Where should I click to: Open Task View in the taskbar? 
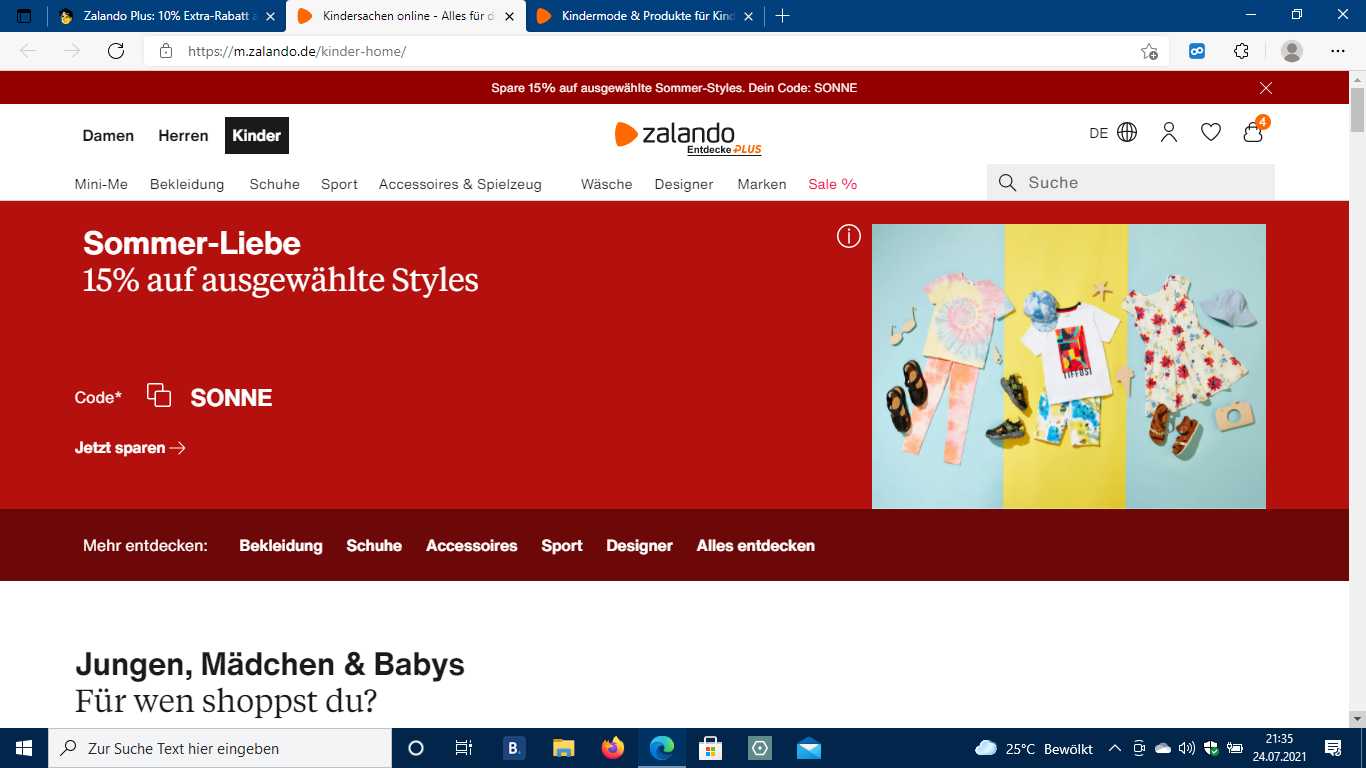point(464,748)
